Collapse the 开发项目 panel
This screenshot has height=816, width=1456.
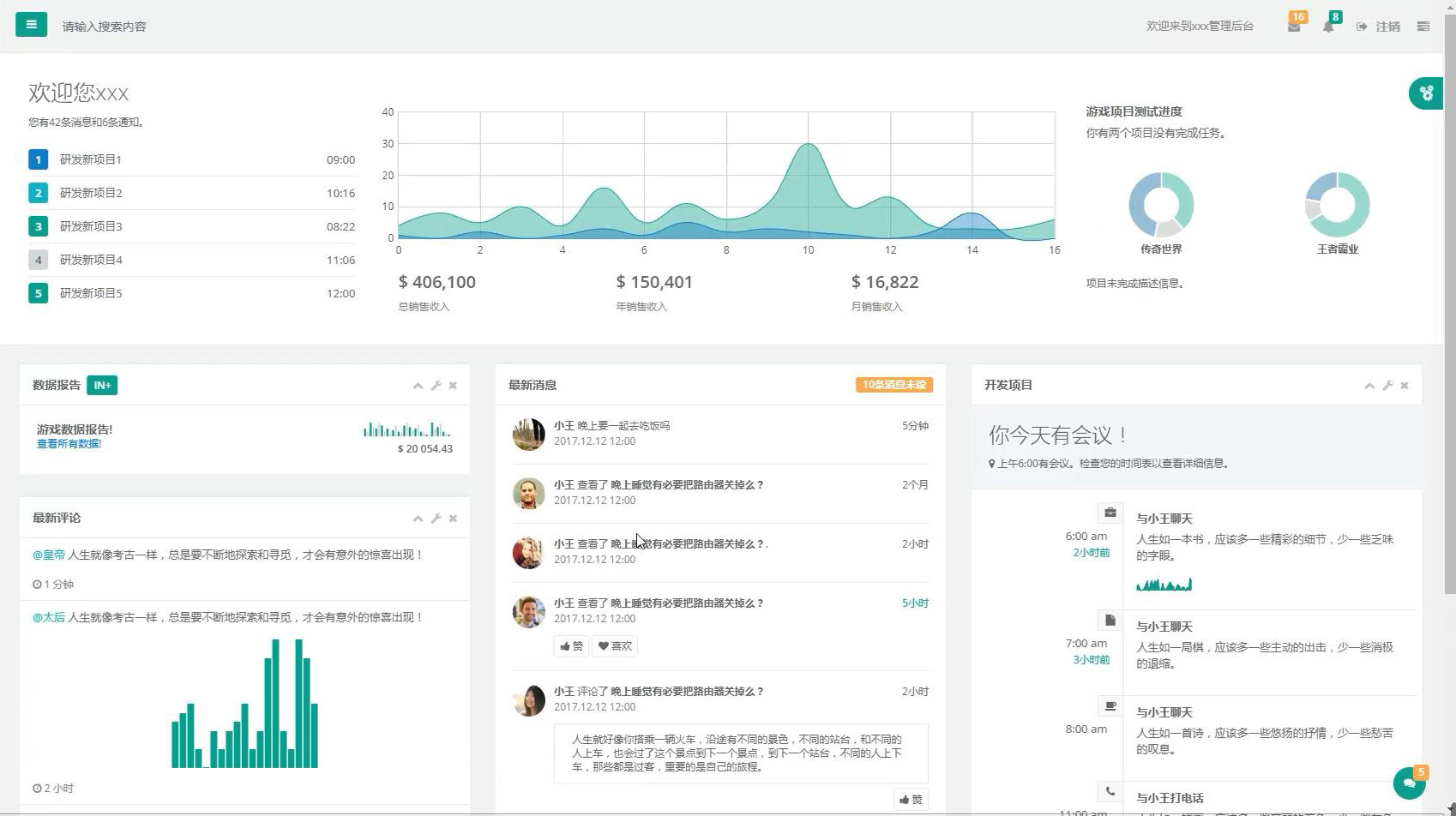(1369, 386)
